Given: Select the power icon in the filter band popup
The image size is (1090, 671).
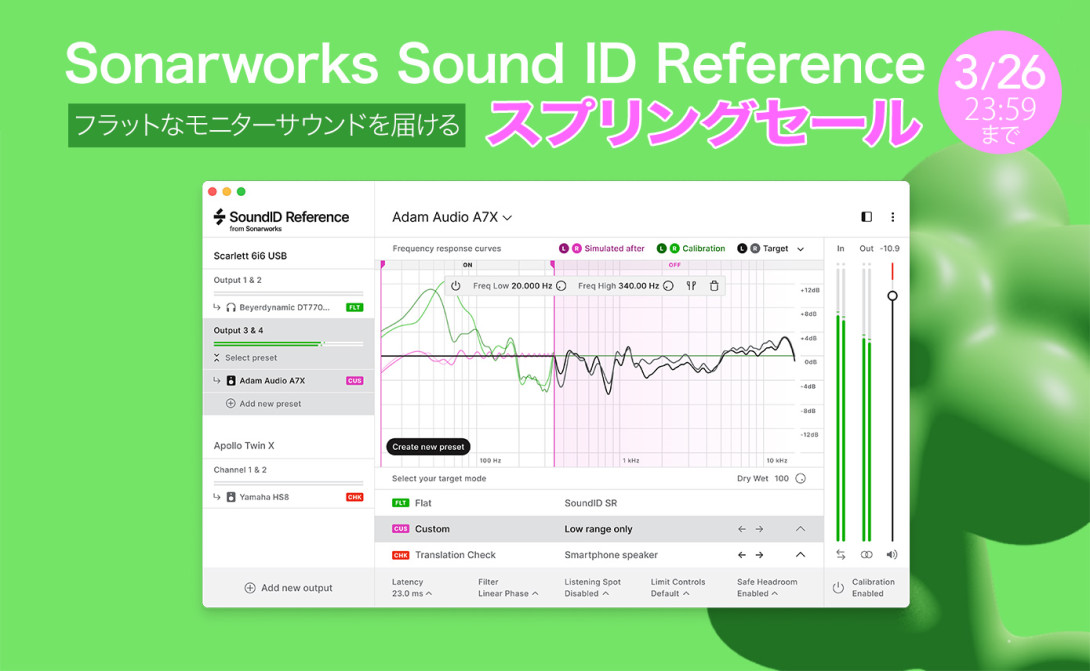Looking at the screenshot, I should click(x=456, y=286).
